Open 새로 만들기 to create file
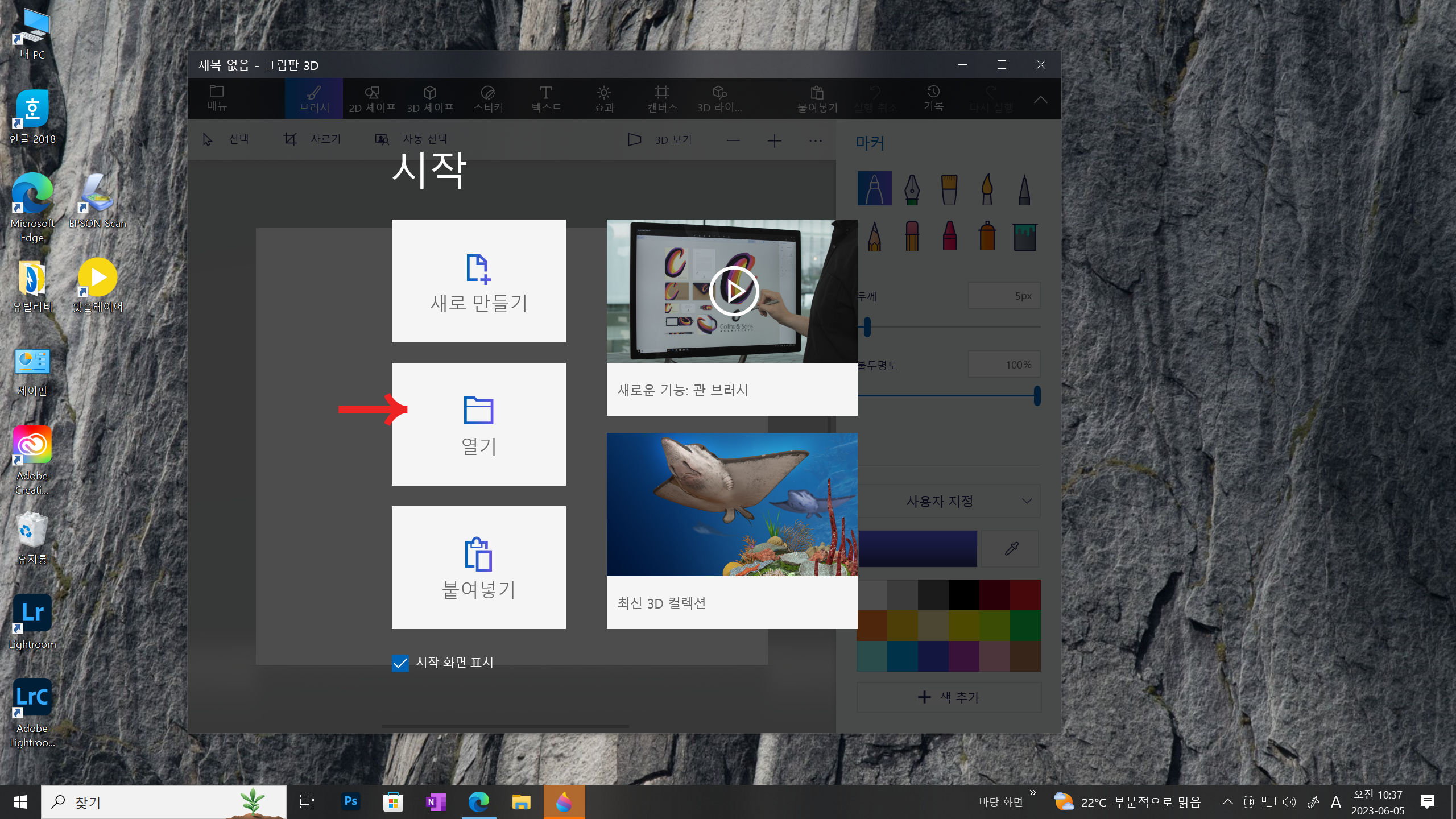Viewport: 1456px width, 819px height. (478, 281)
